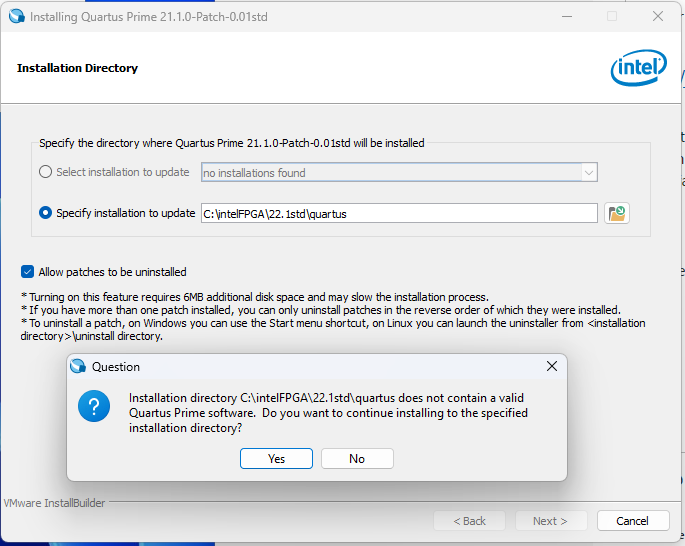
Task: Close the Question dialog with X
Action: (x=552, y=366)
